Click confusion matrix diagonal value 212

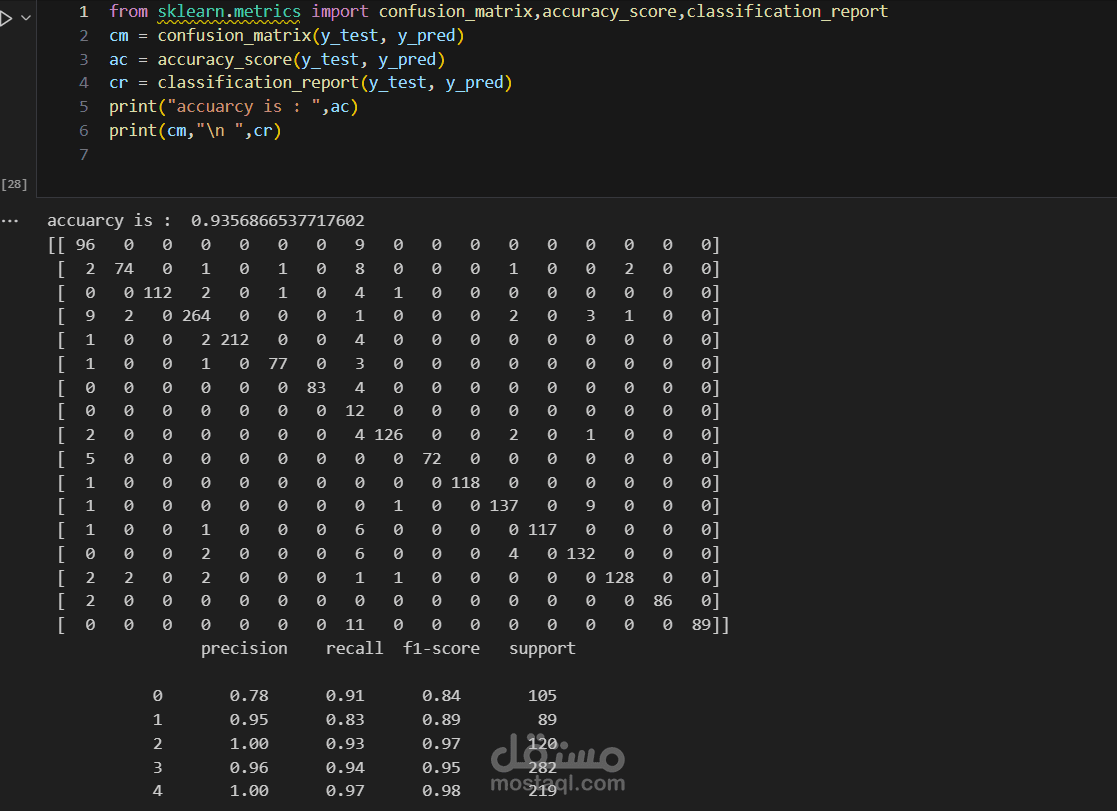tap(234, 340)
